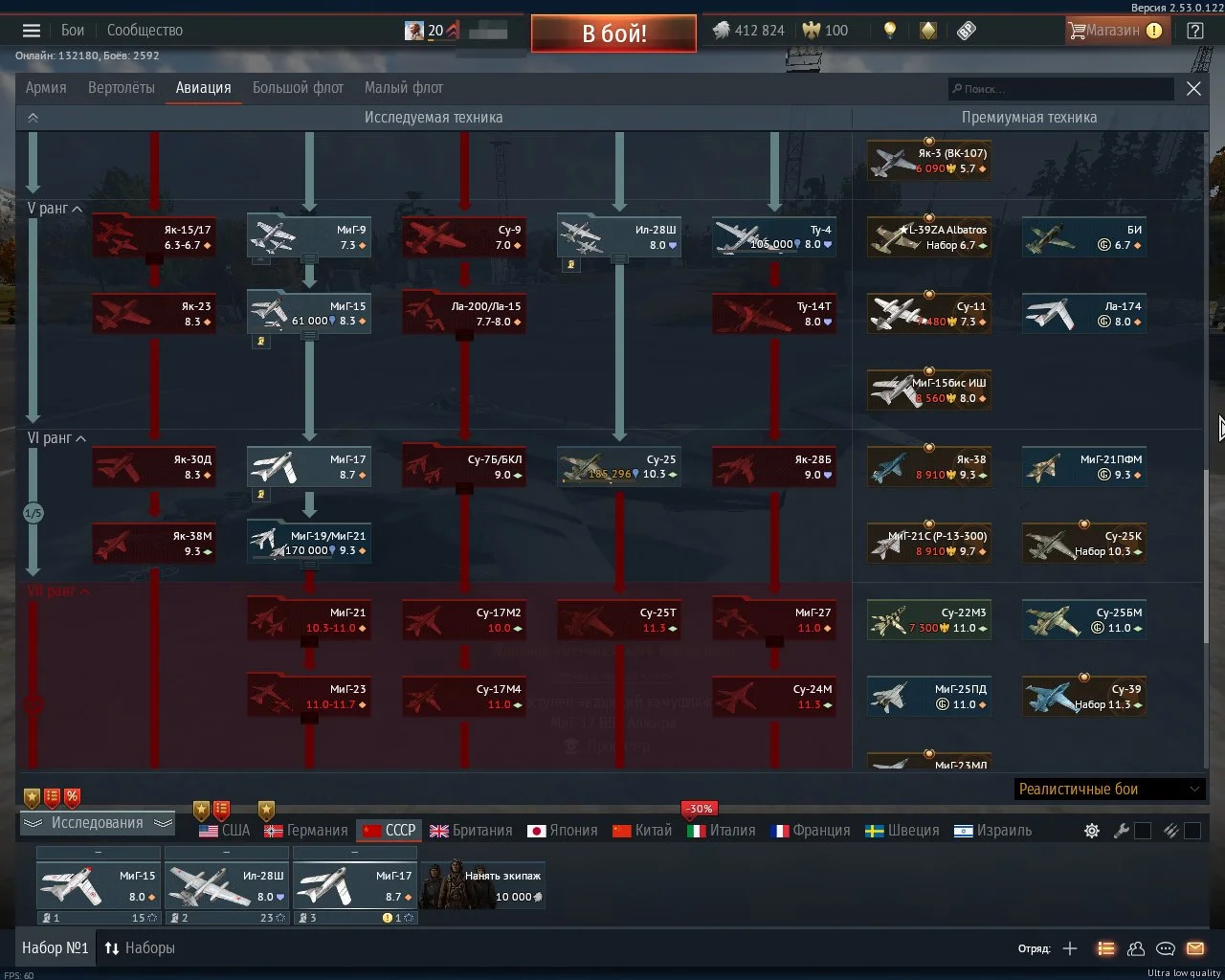
Task: Open the Реалистичные бои mode dropdown
Action: (x=1108, y=790)
